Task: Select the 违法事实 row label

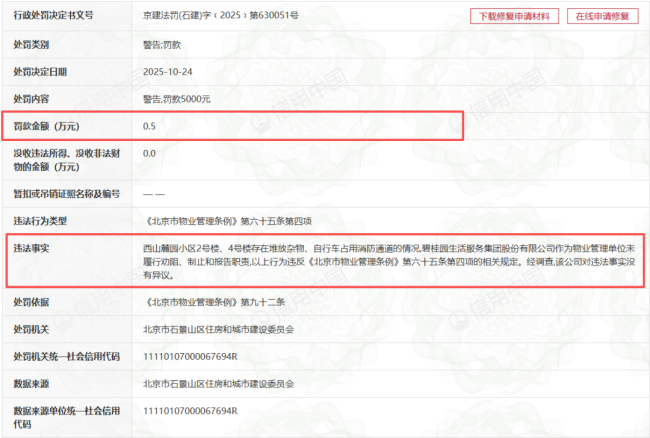Action: (x=31, y=247)
